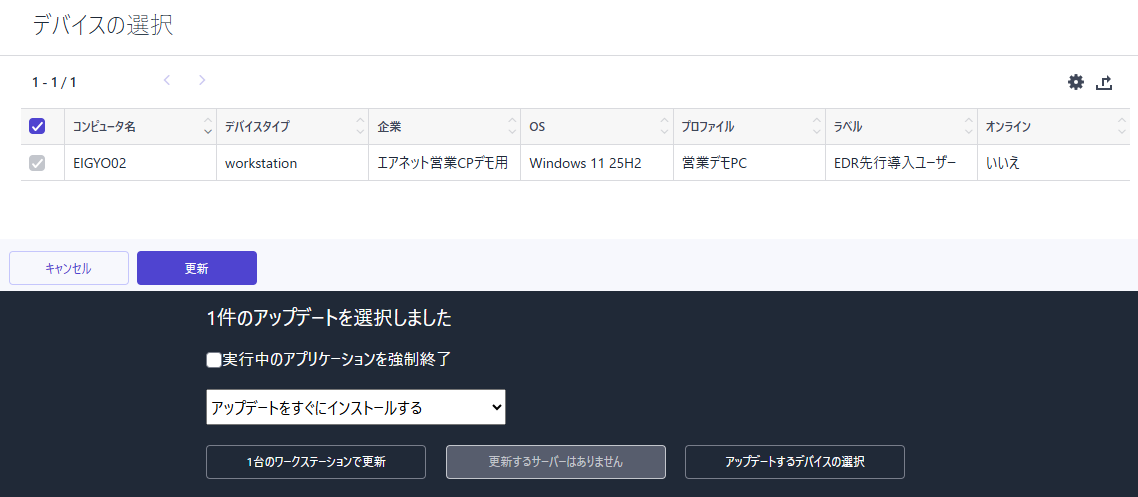The width and height of the screenshot is (1138, 497).
Task: Sort by OS column arrows
Action: [664, 127]
